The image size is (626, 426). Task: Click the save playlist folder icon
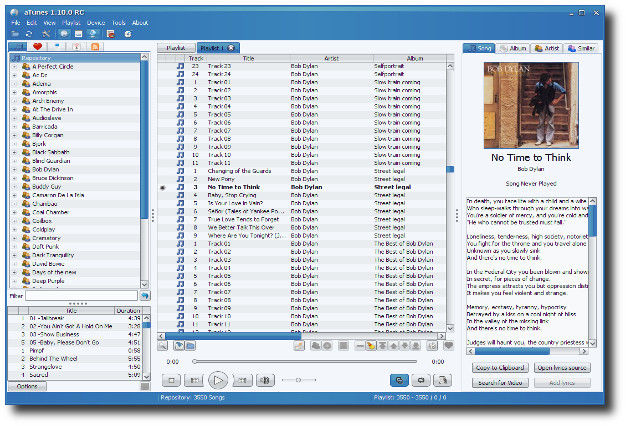[190, 346]
